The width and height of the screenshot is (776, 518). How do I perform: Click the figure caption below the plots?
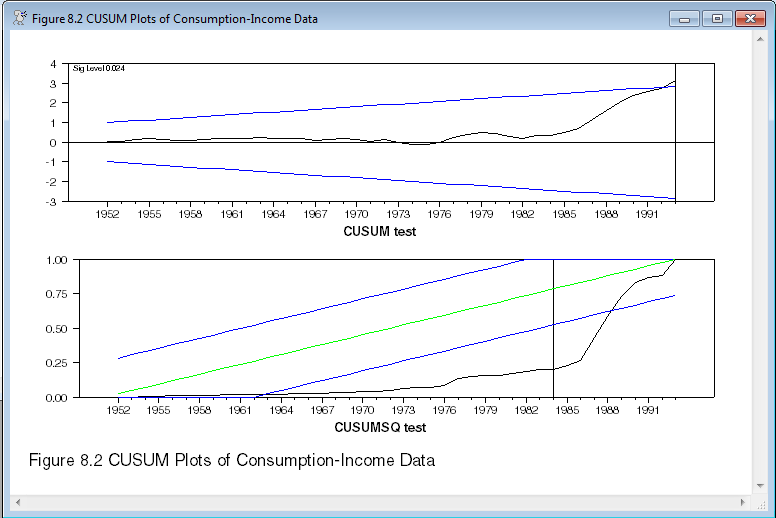pyautogui.click(x=232, y=461)
